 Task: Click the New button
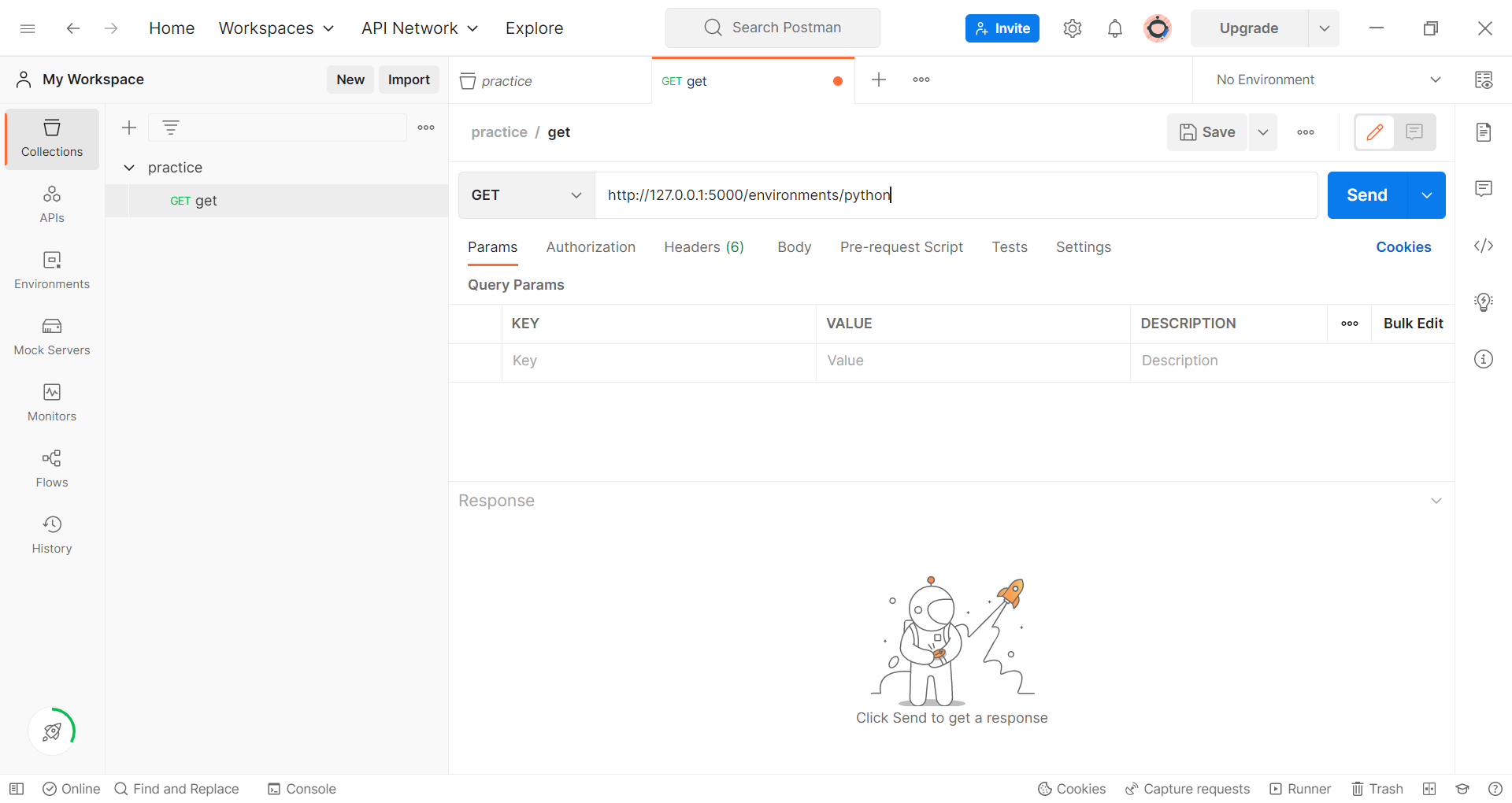[350, 80]
